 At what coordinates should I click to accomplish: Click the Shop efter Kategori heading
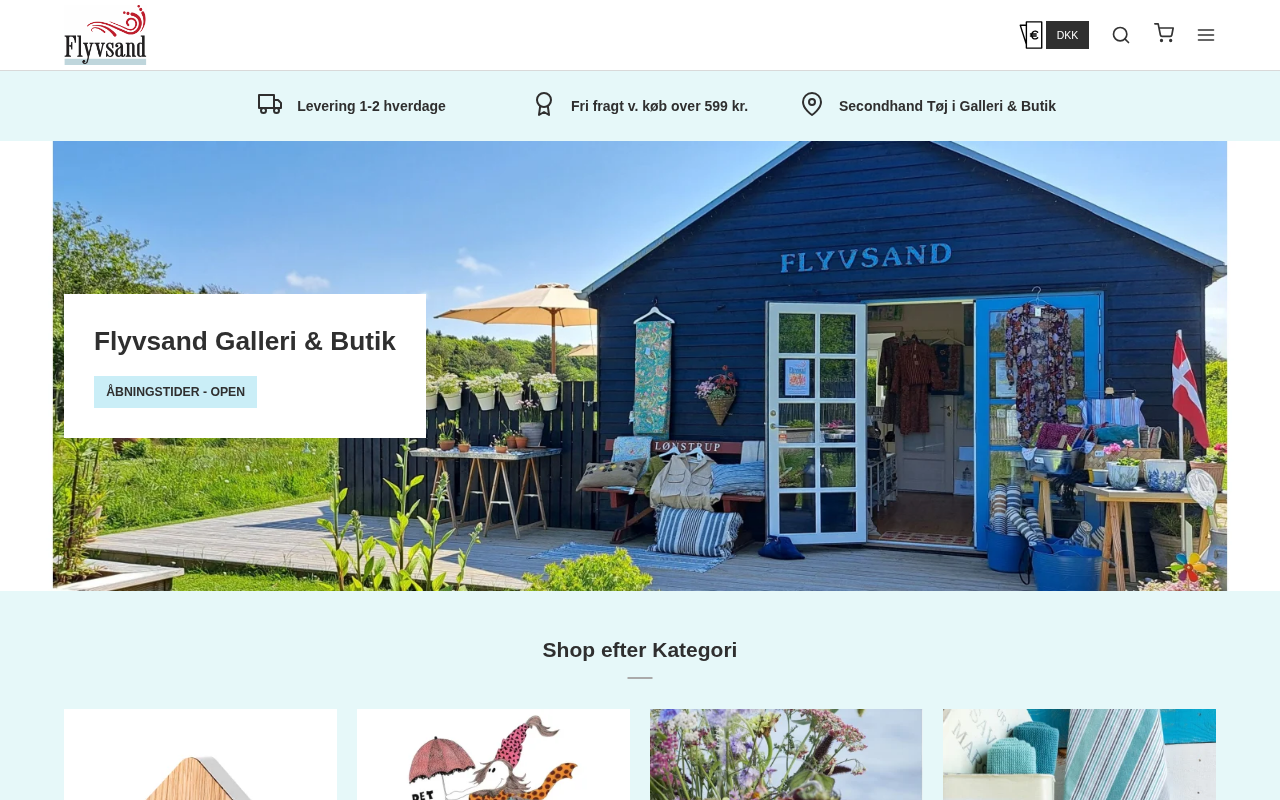point(640,650)
